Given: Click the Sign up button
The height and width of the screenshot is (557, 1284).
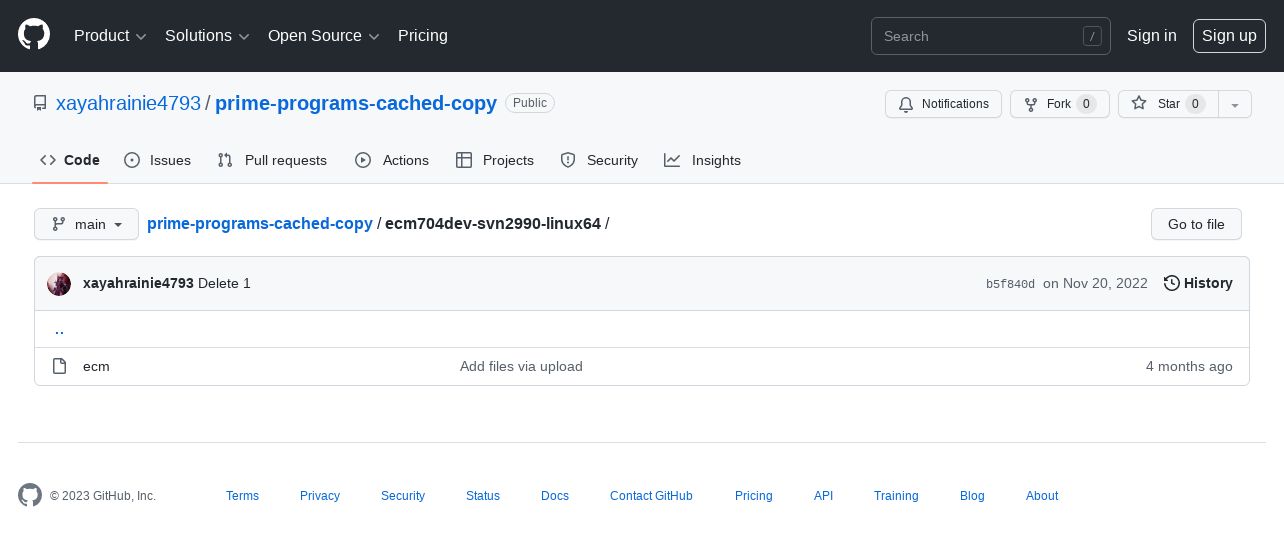Looking at the screenshot, I should (x=1229, y=36).
